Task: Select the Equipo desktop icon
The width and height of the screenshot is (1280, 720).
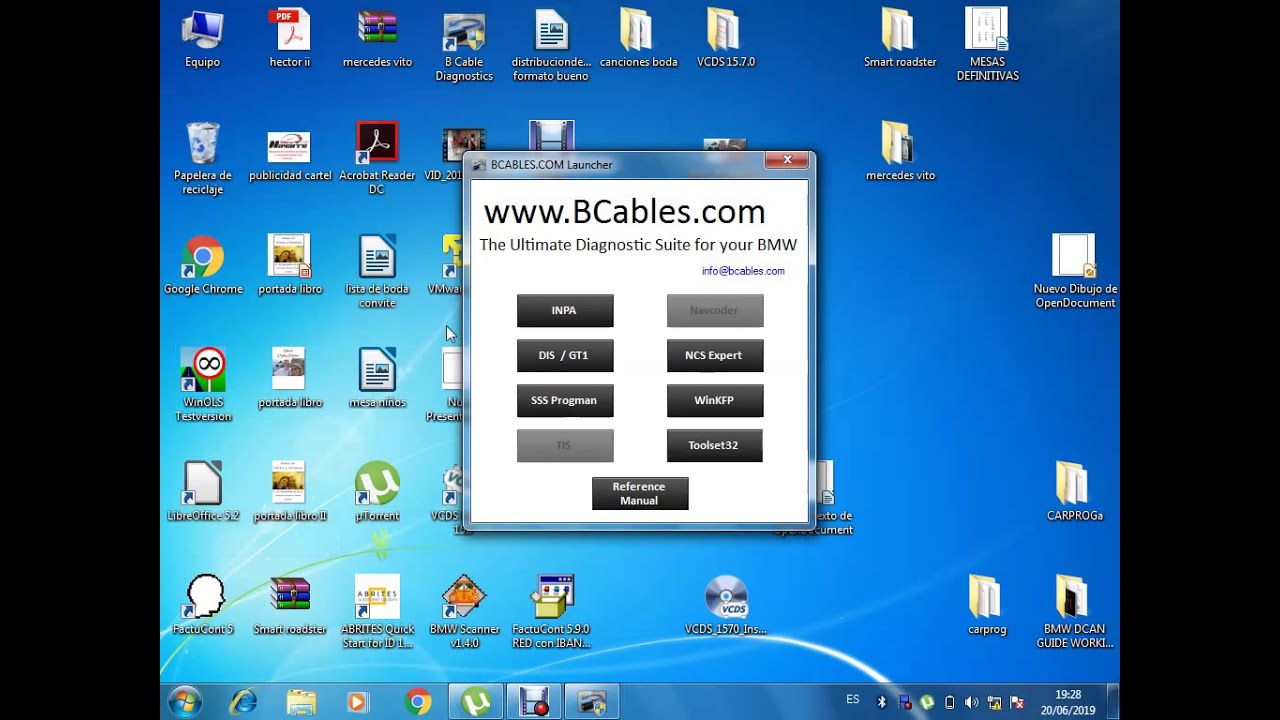Action: (x=202, y=40)
